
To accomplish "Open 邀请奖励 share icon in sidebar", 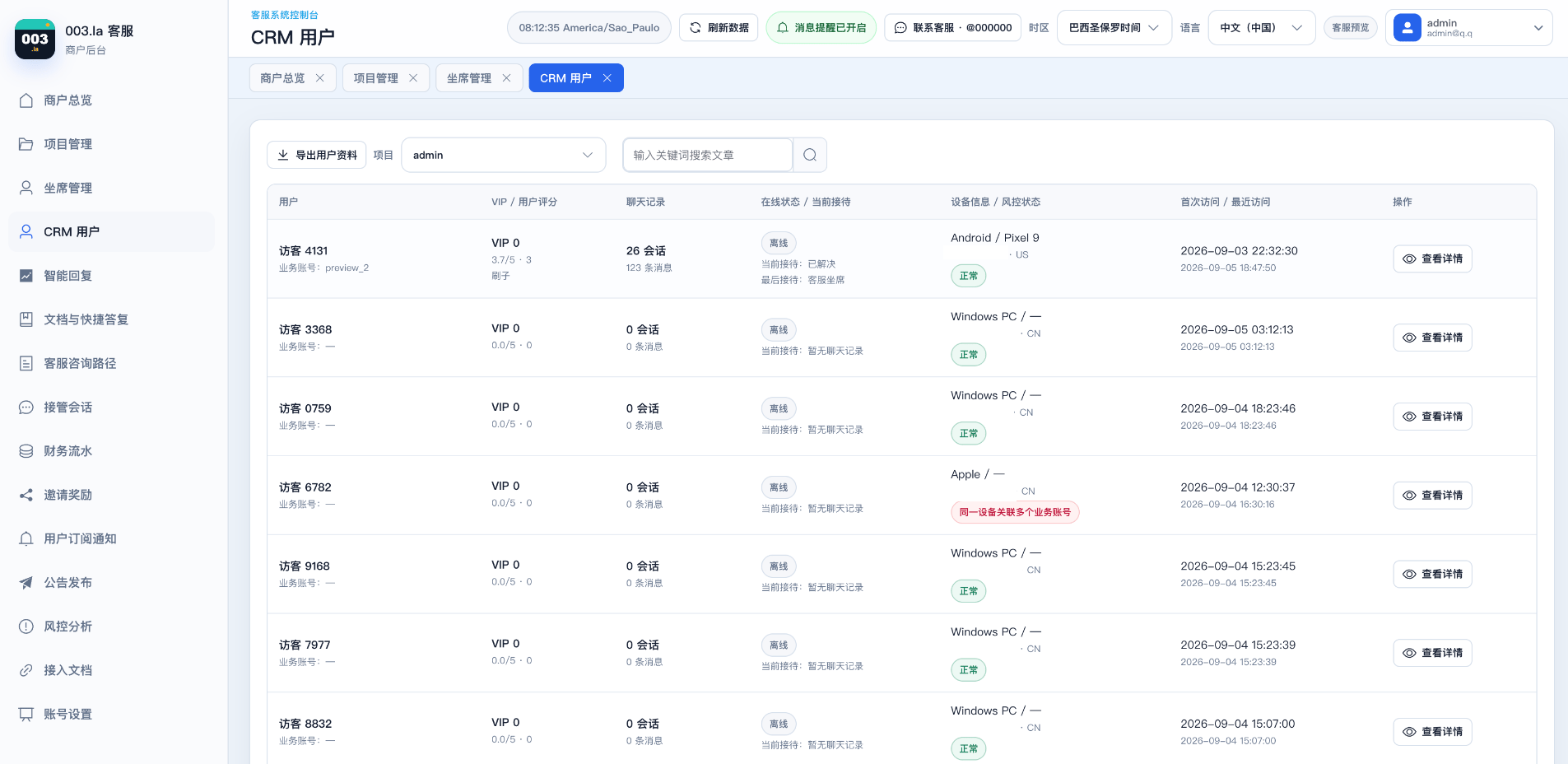I will (26, 495).
